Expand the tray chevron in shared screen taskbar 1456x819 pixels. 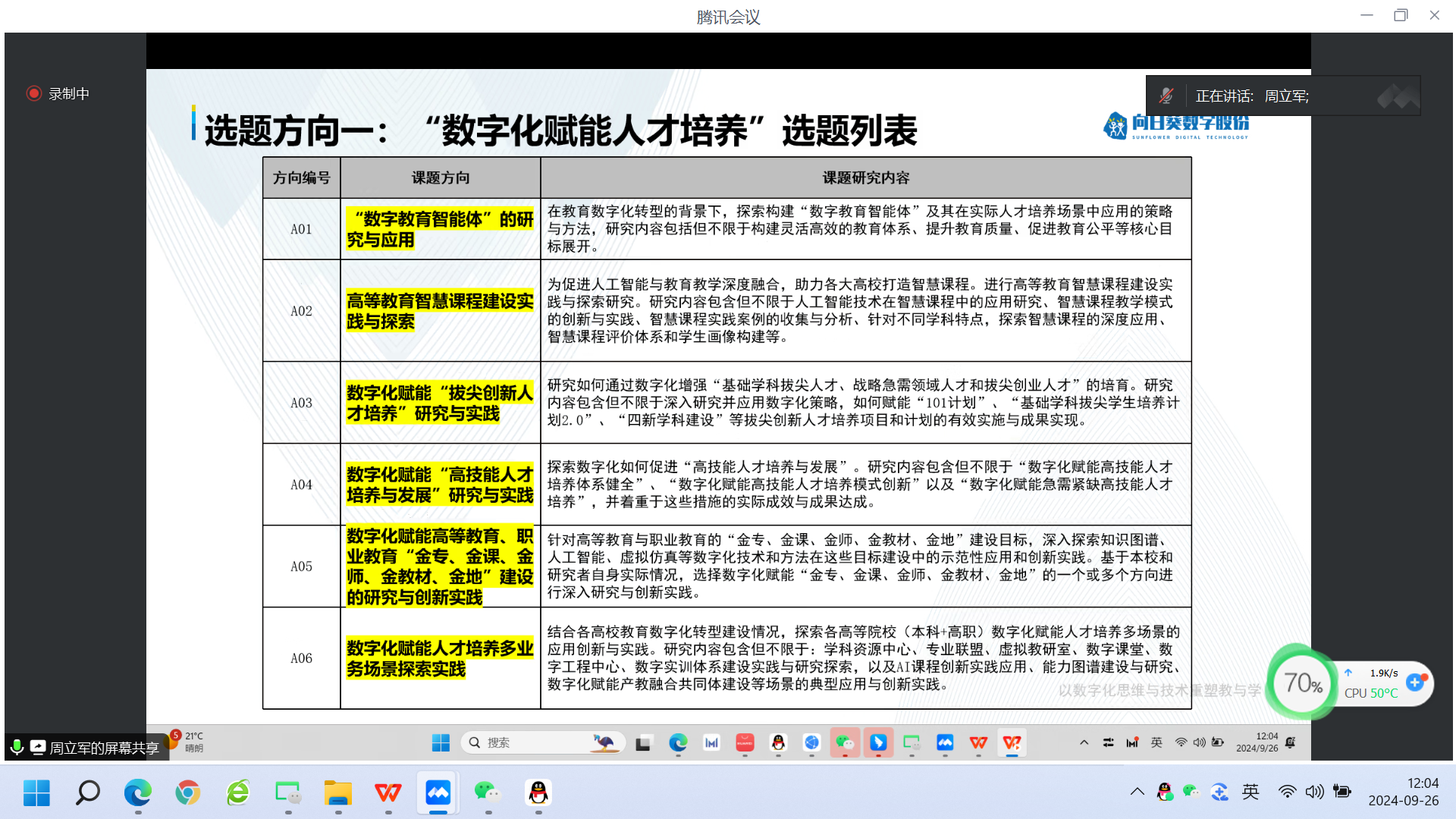click(x=1084, y=742)
